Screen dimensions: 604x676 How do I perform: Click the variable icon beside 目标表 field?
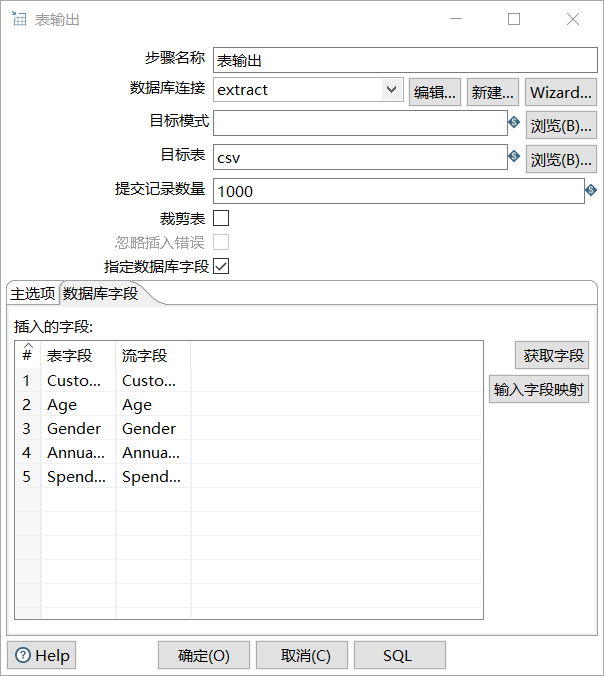click(x=514, y=156)
